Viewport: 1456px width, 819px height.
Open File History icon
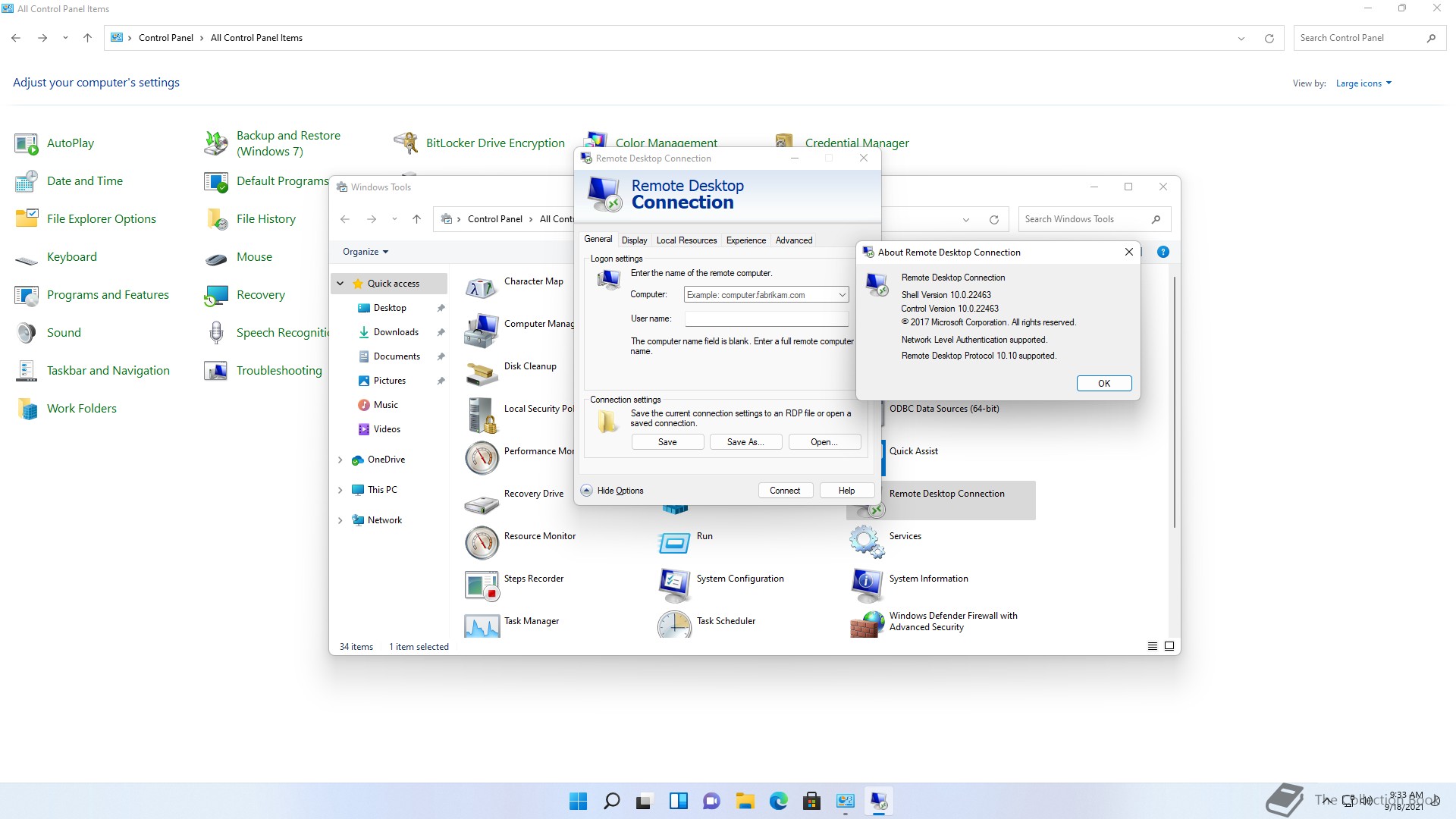point(216,219)
